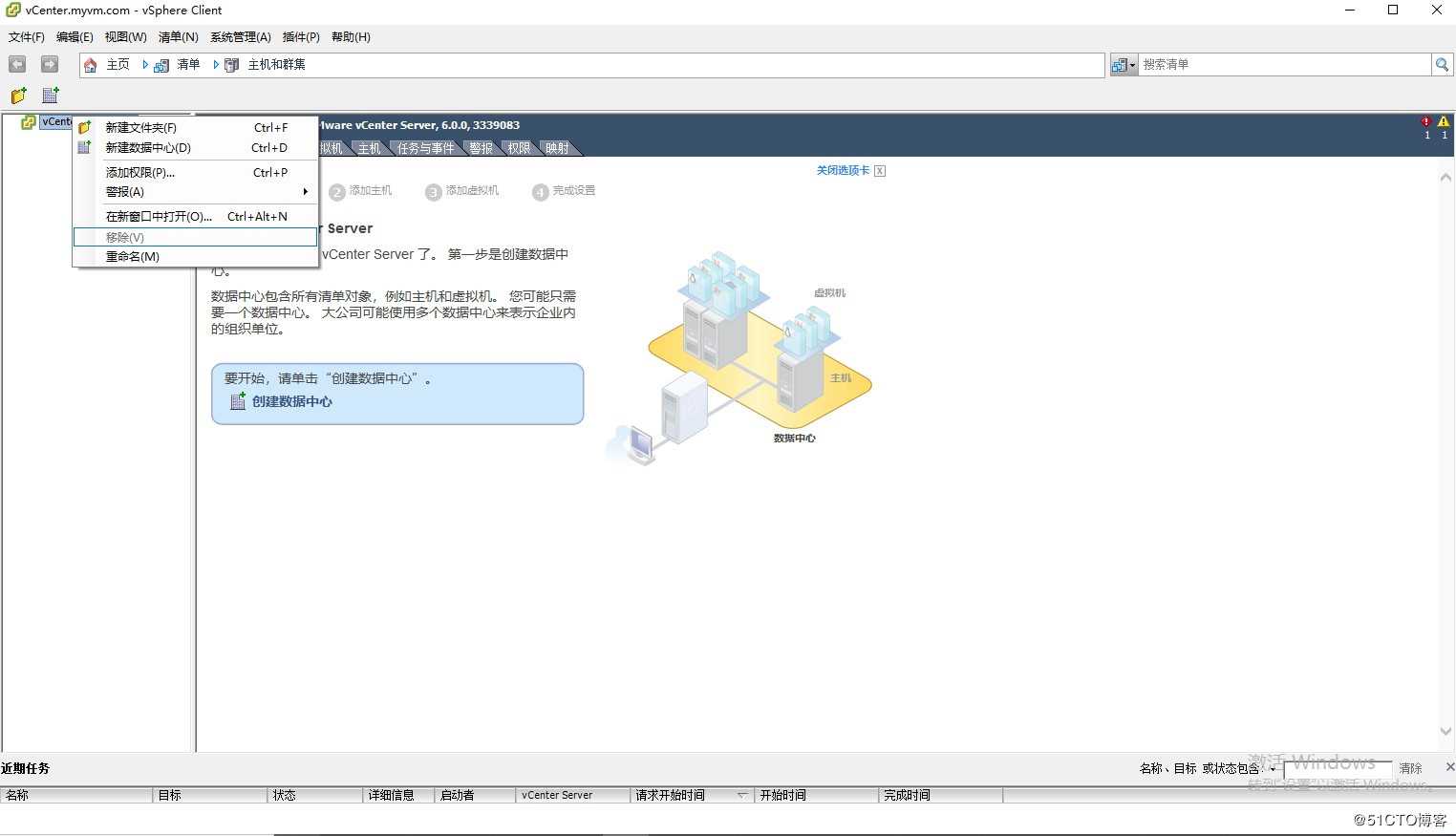Choose 重命名(M) from context menu
This screenshot has height=836, width=1456.
195,257
